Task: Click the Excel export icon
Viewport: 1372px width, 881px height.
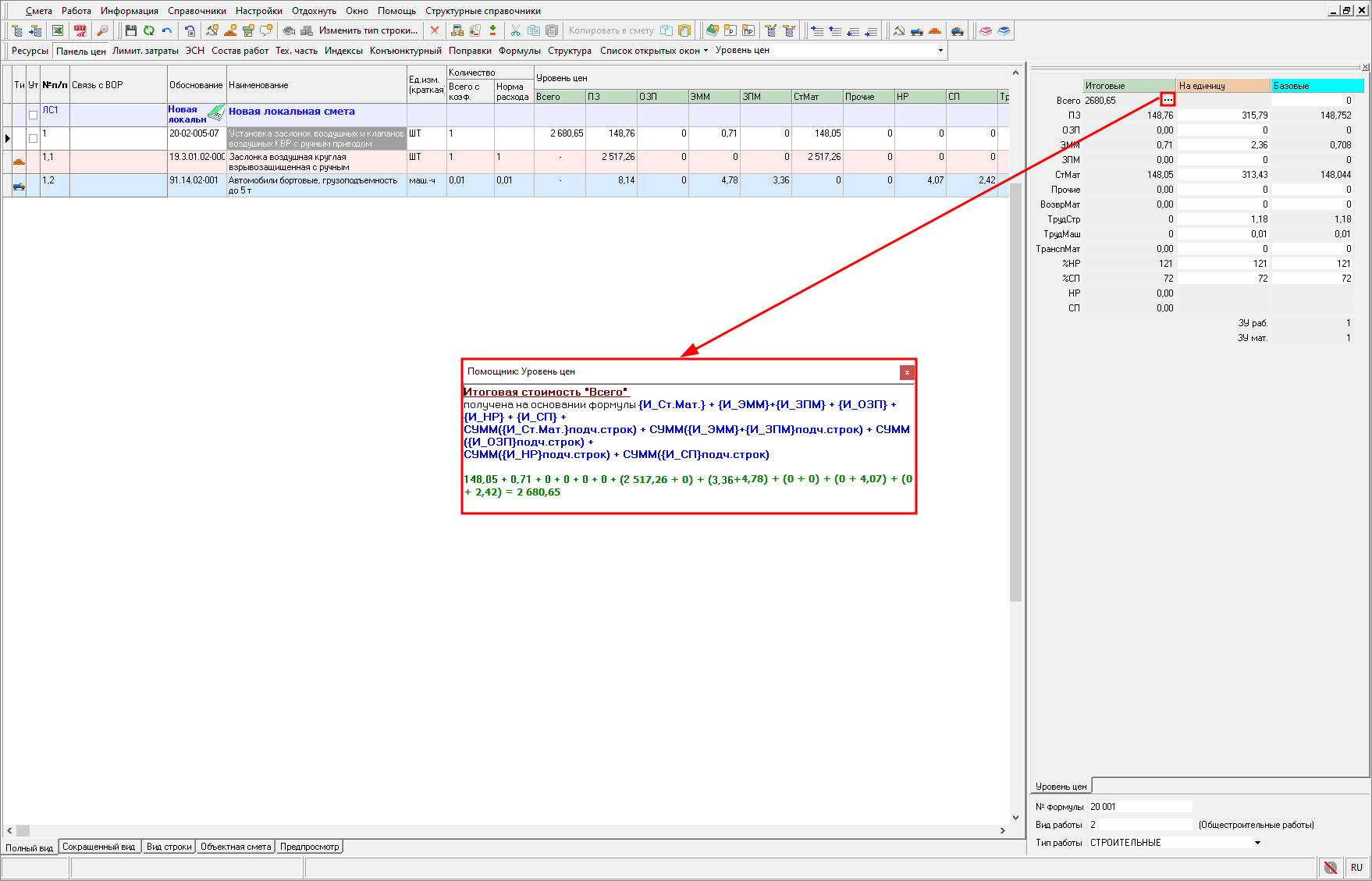Action: (x=58, y=30)
